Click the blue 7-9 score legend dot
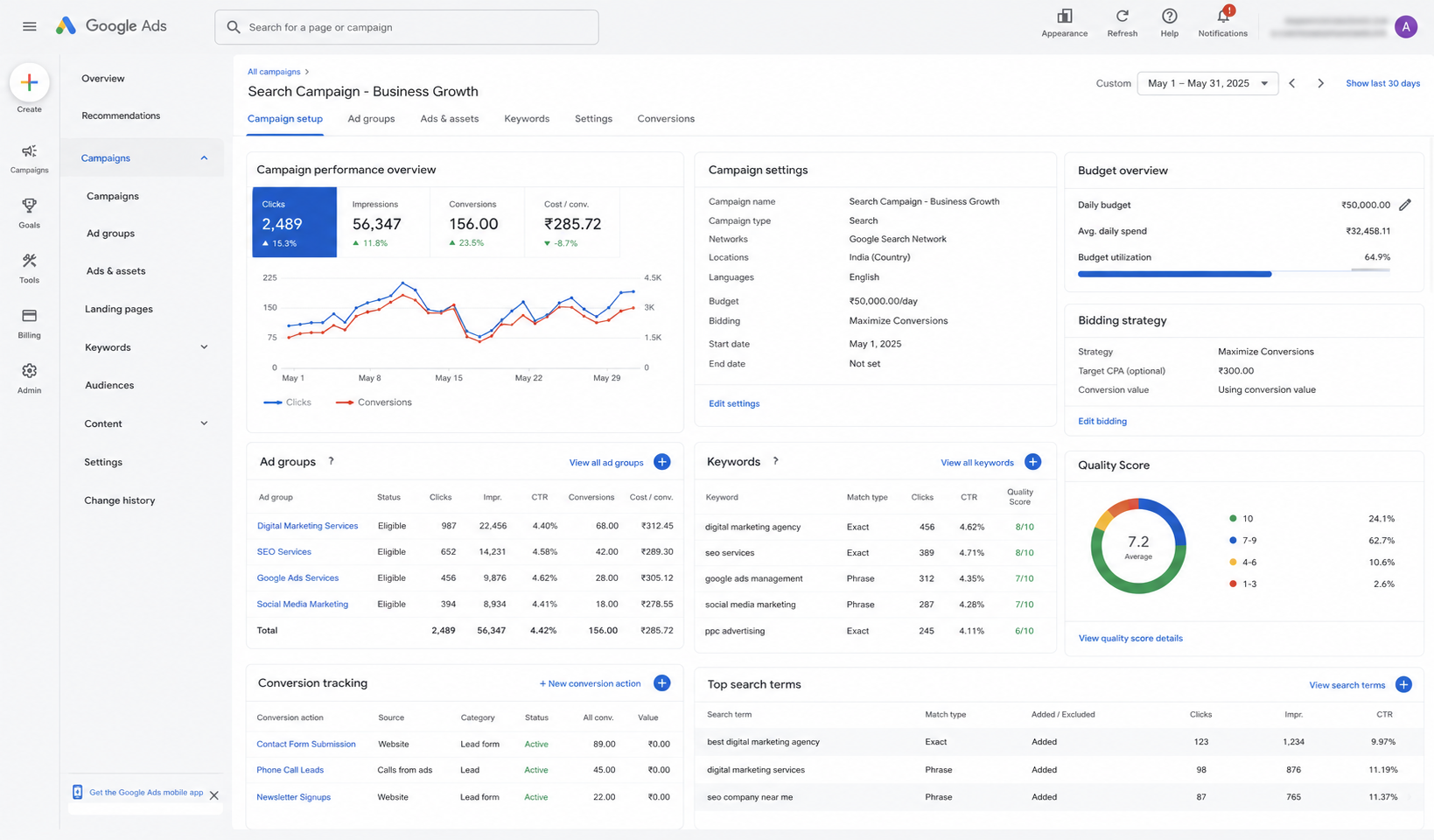 (x=1233, y=541)
